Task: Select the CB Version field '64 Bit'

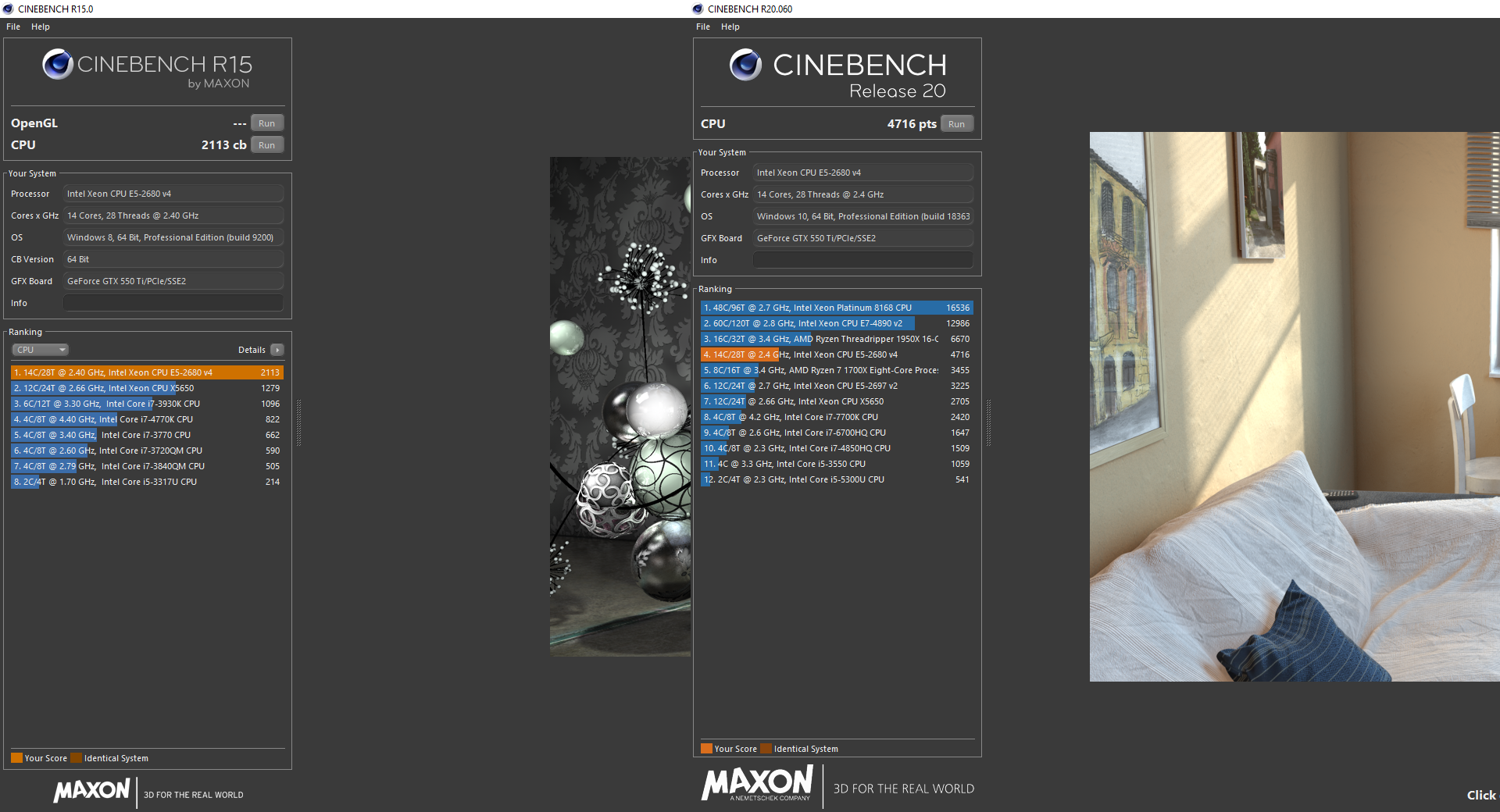Action: [173, 259]
